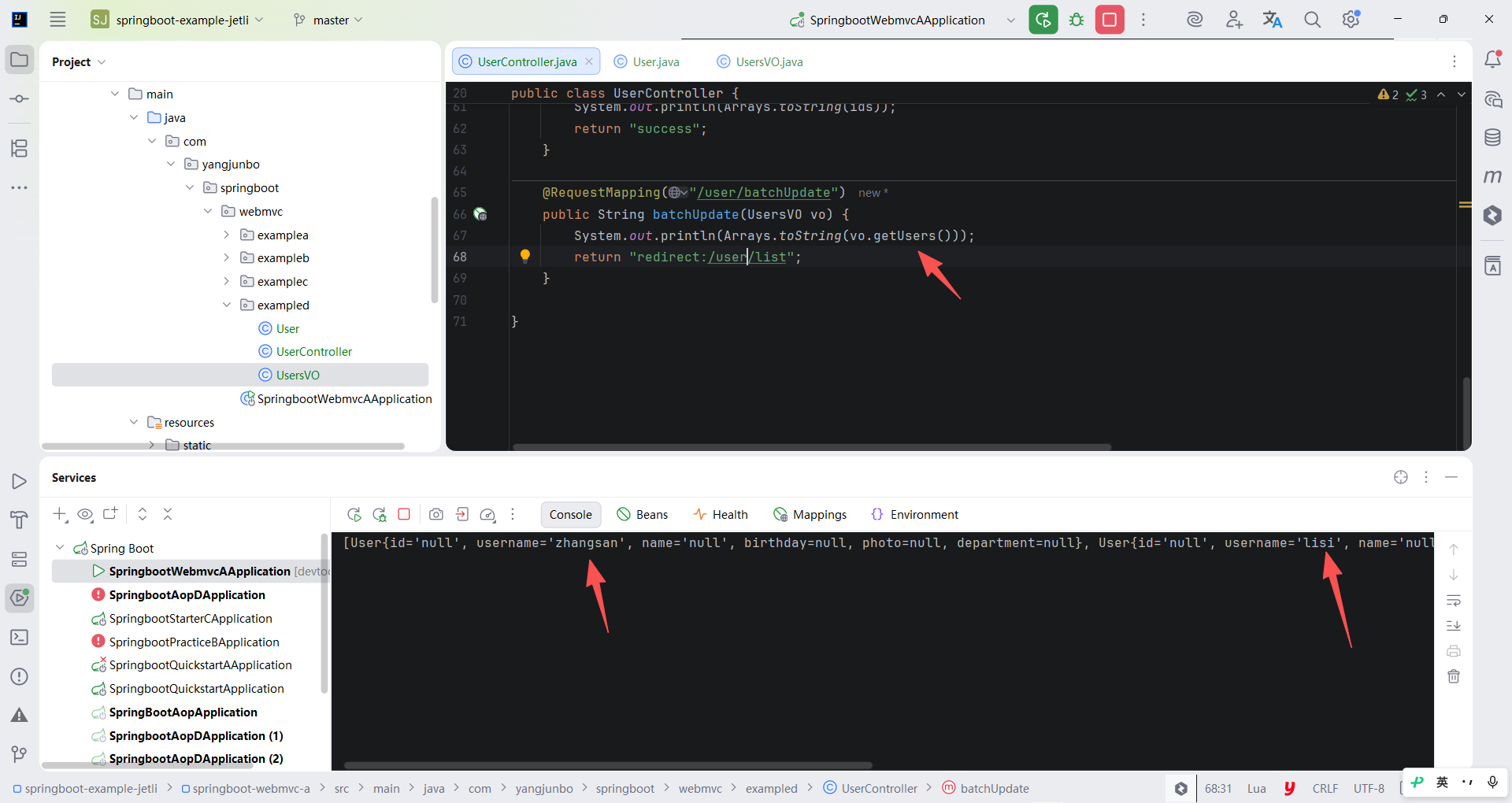Open more run actions menu
Screen dimensions: 1512x803
click(x=1143, y=20)
